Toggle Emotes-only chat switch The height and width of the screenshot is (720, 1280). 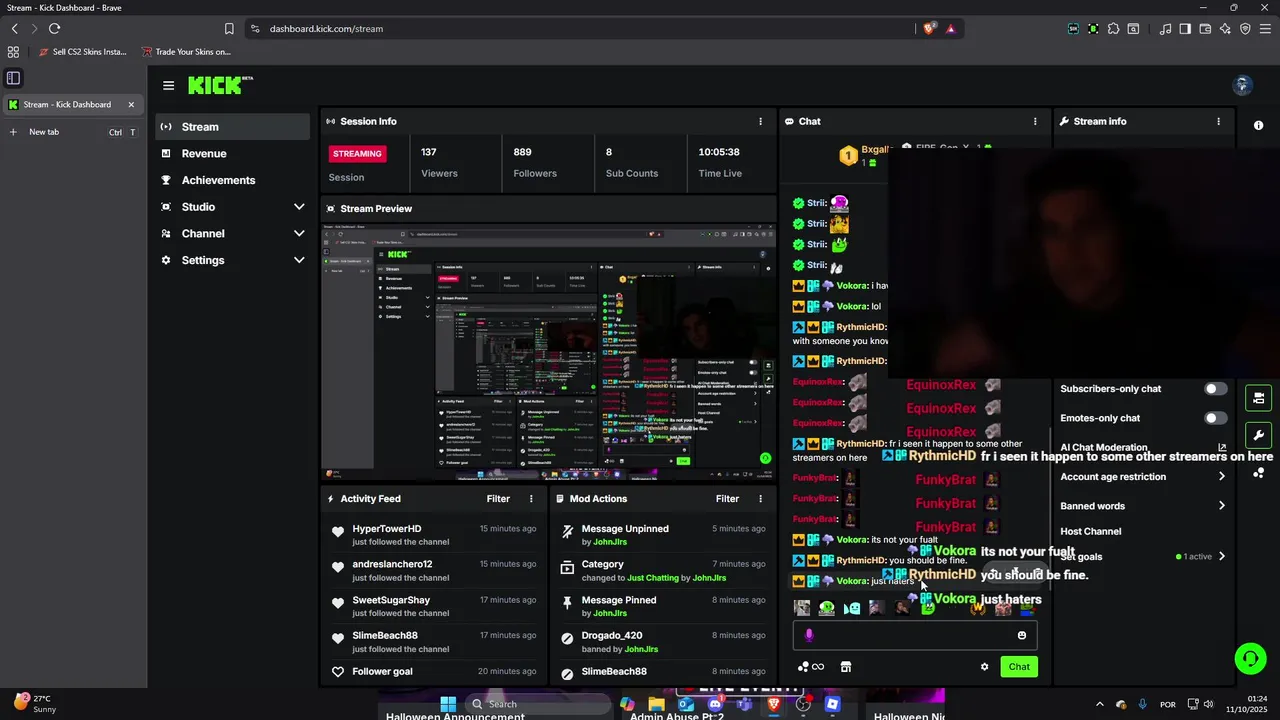[1215, 418]
